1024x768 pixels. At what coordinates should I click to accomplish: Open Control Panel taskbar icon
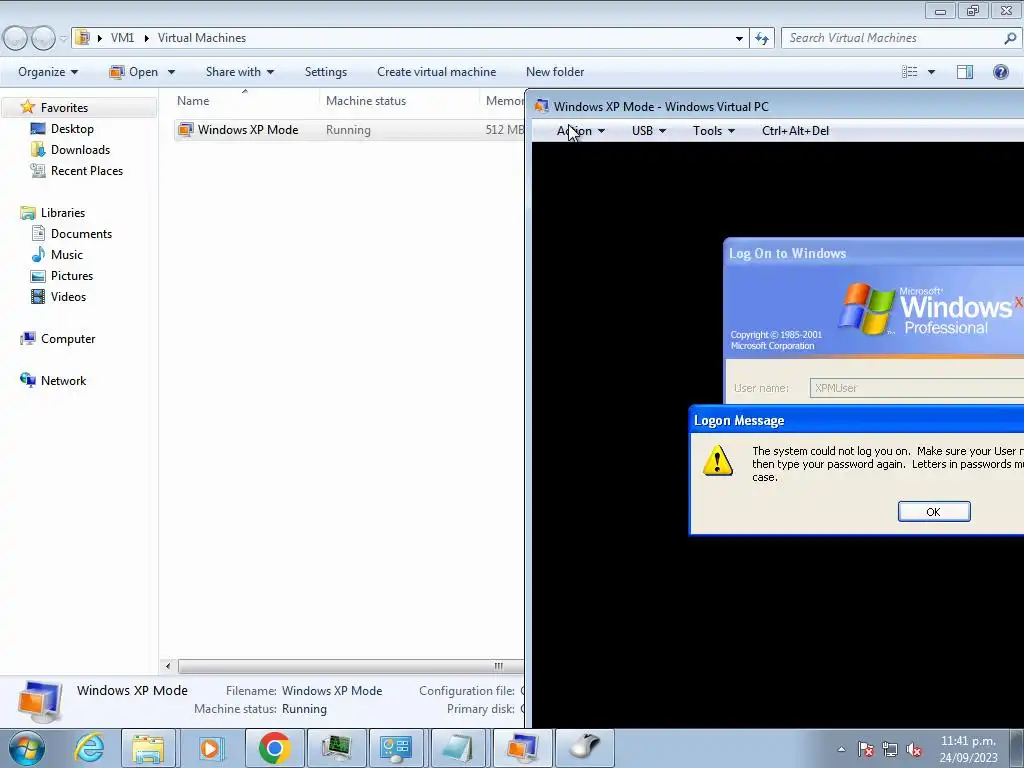(x=396, y=748)
